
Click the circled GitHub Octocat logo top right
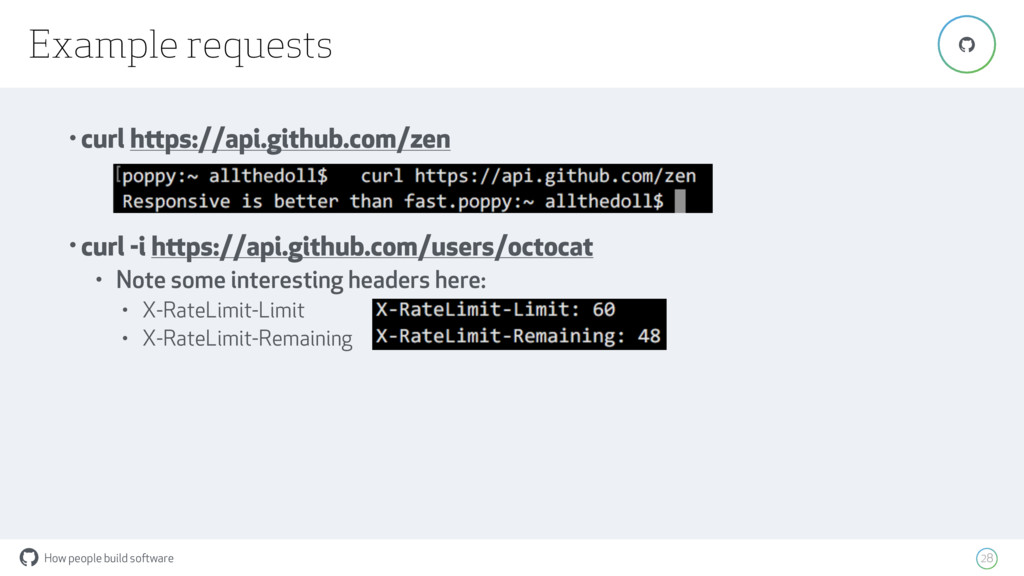[967, 44]
